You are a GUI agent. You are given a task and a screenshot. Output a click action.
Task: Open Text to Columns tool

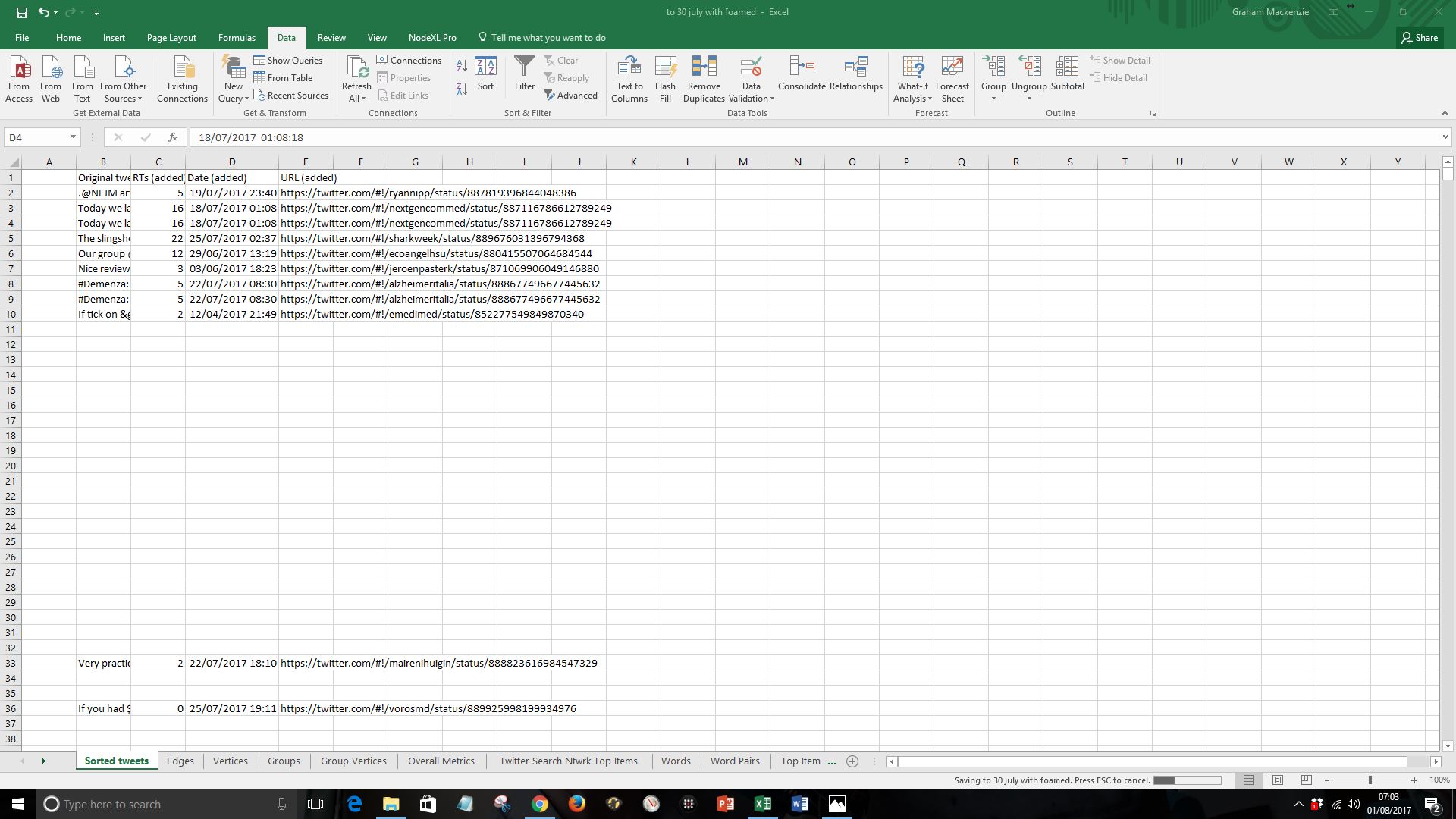coord(629,78)
